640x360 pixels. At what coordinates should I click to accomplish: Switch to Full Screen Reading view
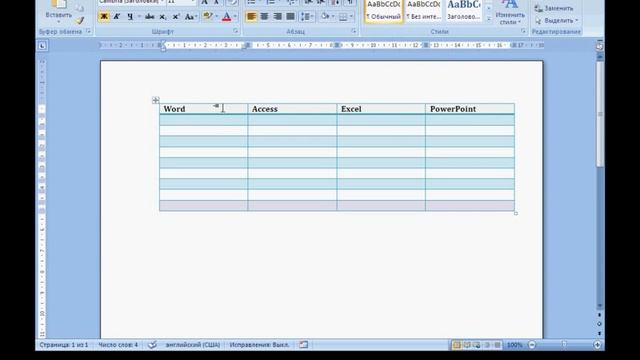pyautogui.click(x=467, y=345)
